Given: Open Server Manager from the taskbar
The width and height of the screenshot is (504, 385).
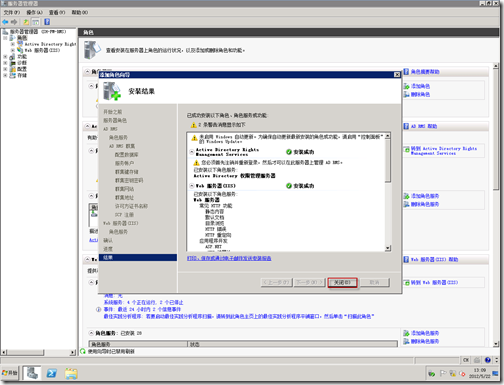Looking at the screenshot, I should pyautogui.click(x=32, y=373).
